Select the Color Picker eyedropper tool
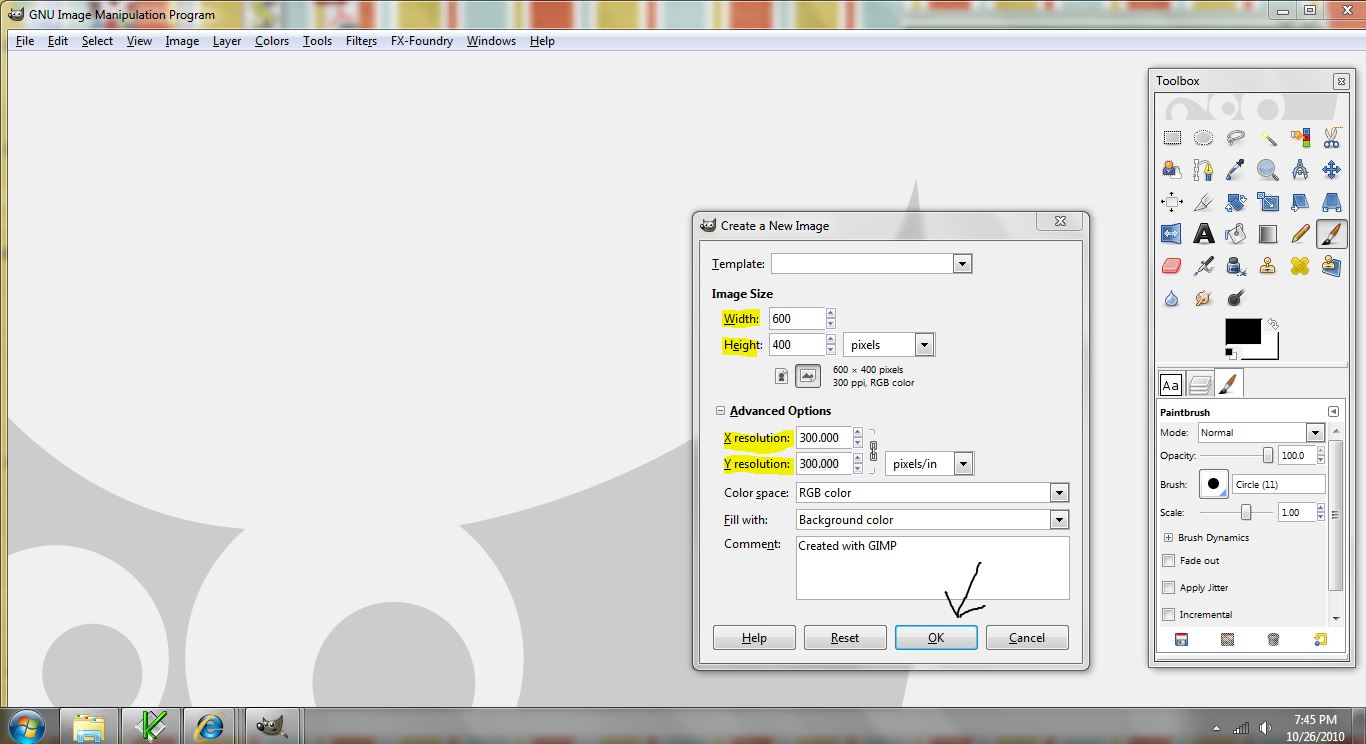 tap(1236, 170)
